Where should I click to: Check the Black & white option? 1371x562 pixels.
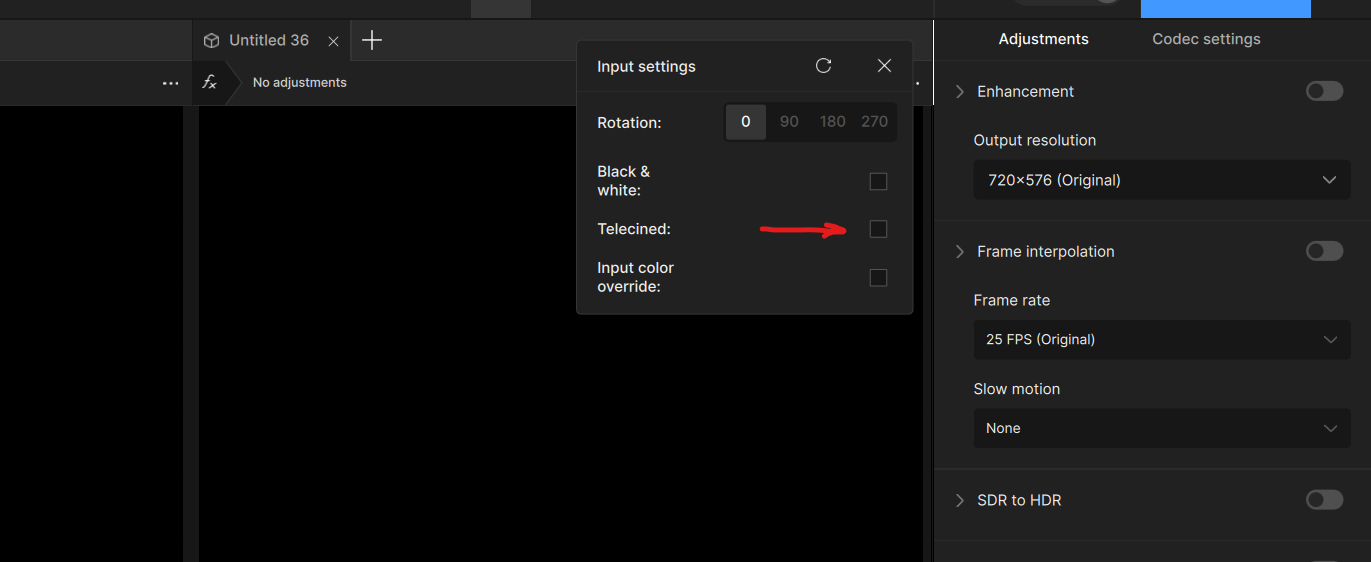click(x=878, y=181)
